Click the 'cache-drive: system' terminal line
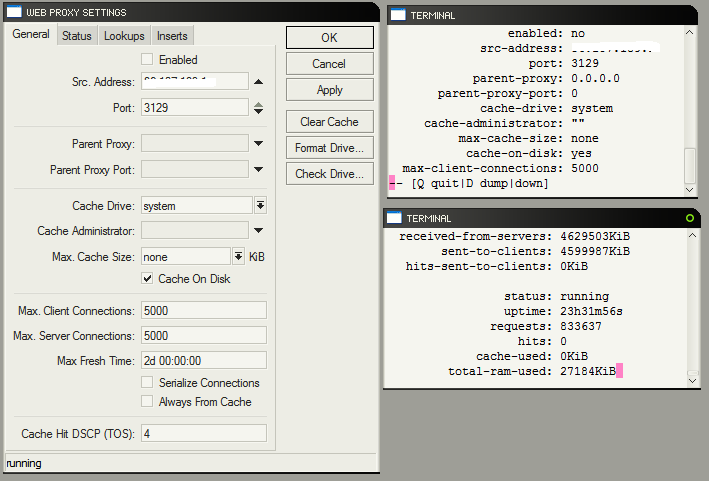The width and height of the screenshot is (709, 481). pyautogui.click(x=547, y=108)
